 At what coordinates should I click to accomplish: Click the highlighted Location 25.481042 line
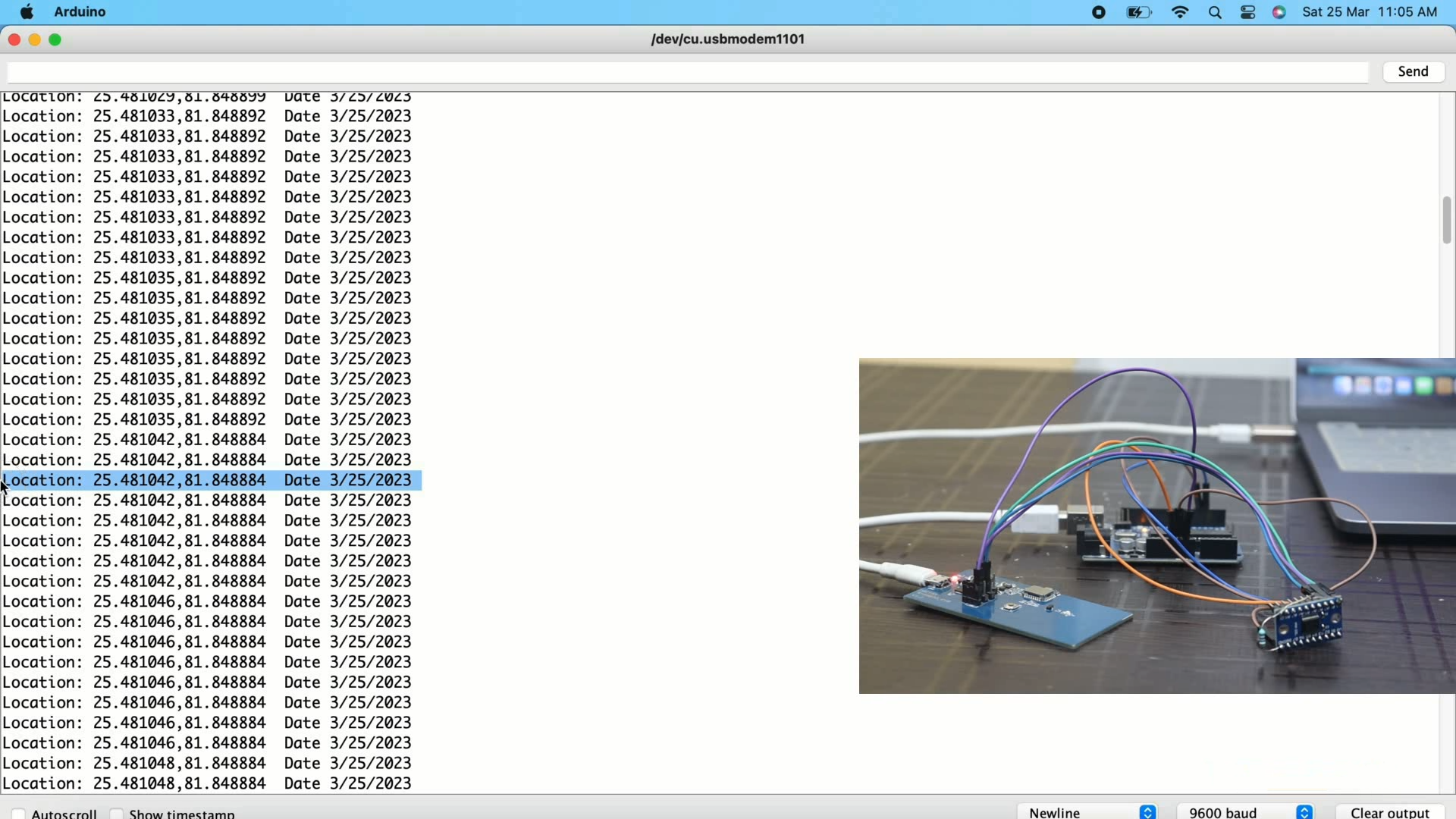point(212,481)
